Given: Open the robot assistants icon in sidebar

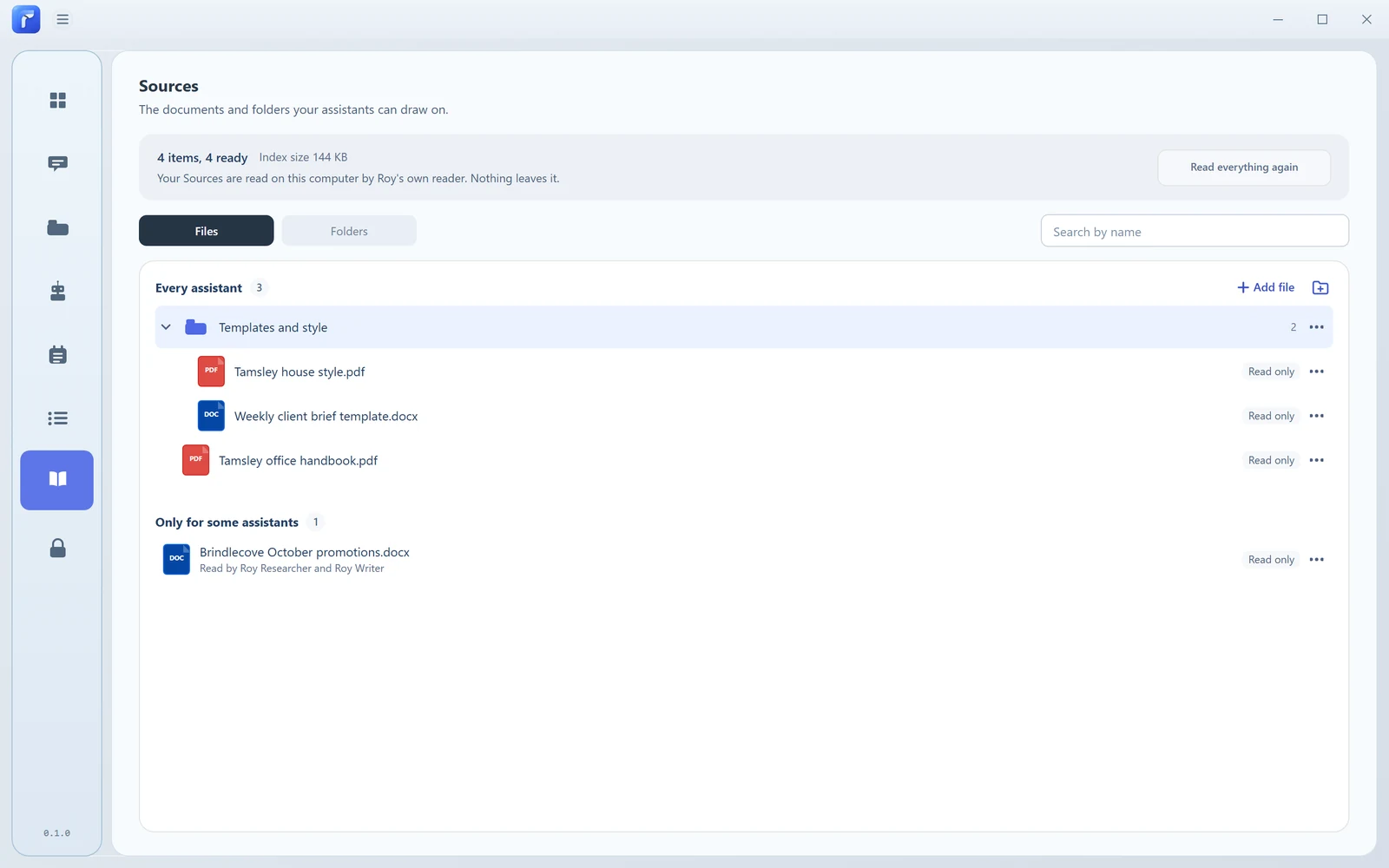Looking at the screenshot, I should pyautogui.click(x=57, y=291).
